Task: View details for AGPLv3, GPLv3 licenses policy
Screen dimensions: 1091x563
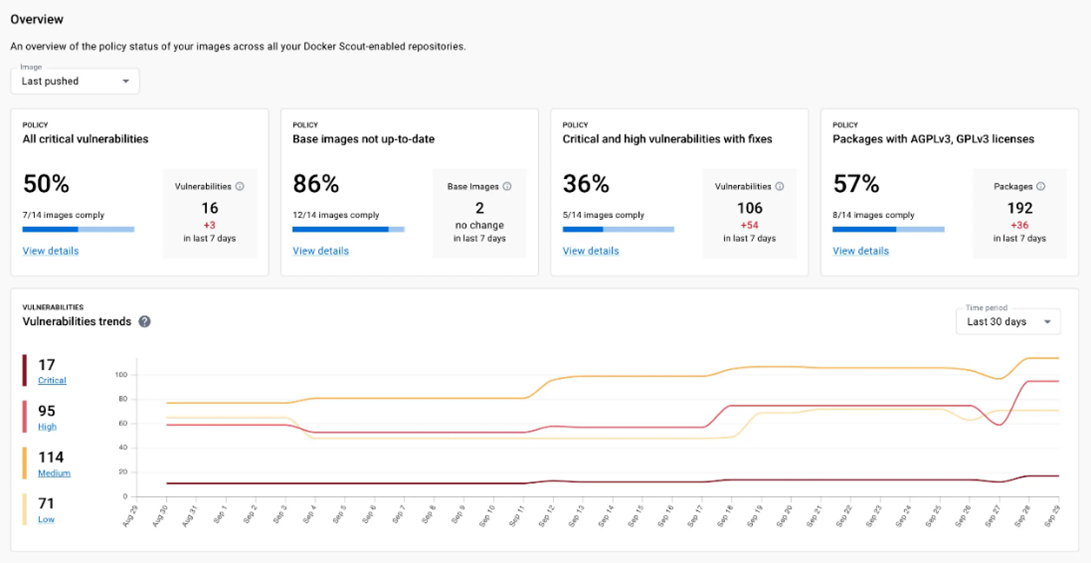Action: coord(861,251)
